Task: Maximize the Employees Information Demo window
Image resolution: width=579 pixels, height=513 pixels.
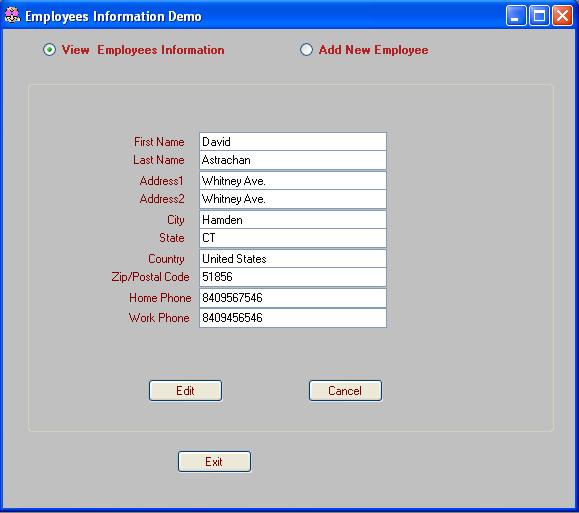Action: (539, 16)
